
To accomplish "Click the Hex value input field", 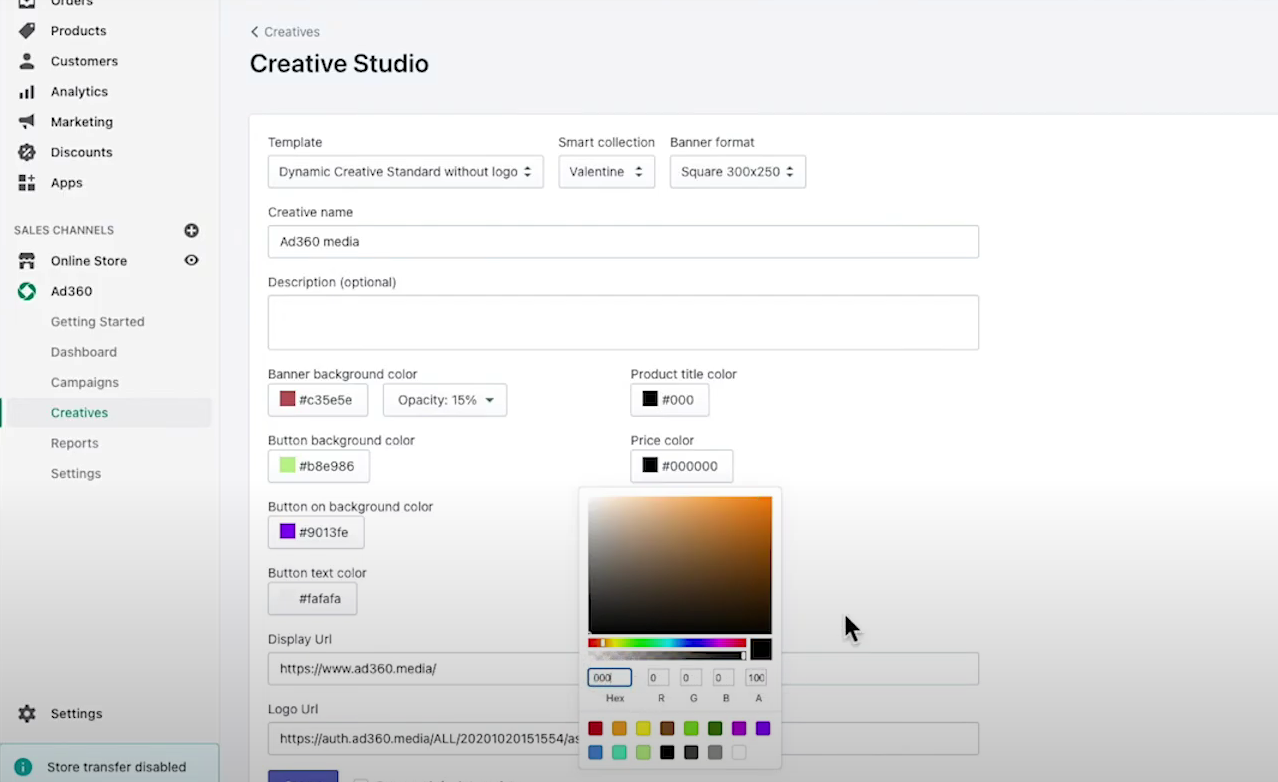I will pos(609,677).
